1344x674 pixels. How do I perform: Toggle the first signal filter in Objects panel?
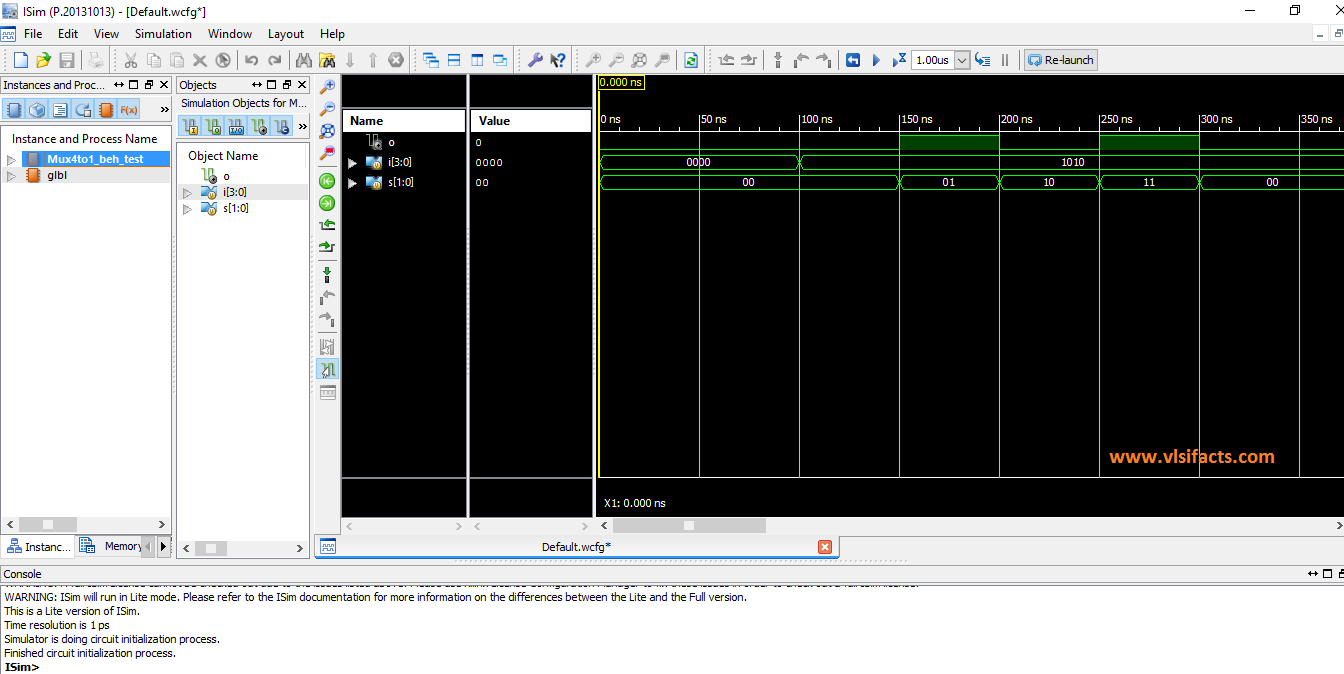tap(190, 126)
